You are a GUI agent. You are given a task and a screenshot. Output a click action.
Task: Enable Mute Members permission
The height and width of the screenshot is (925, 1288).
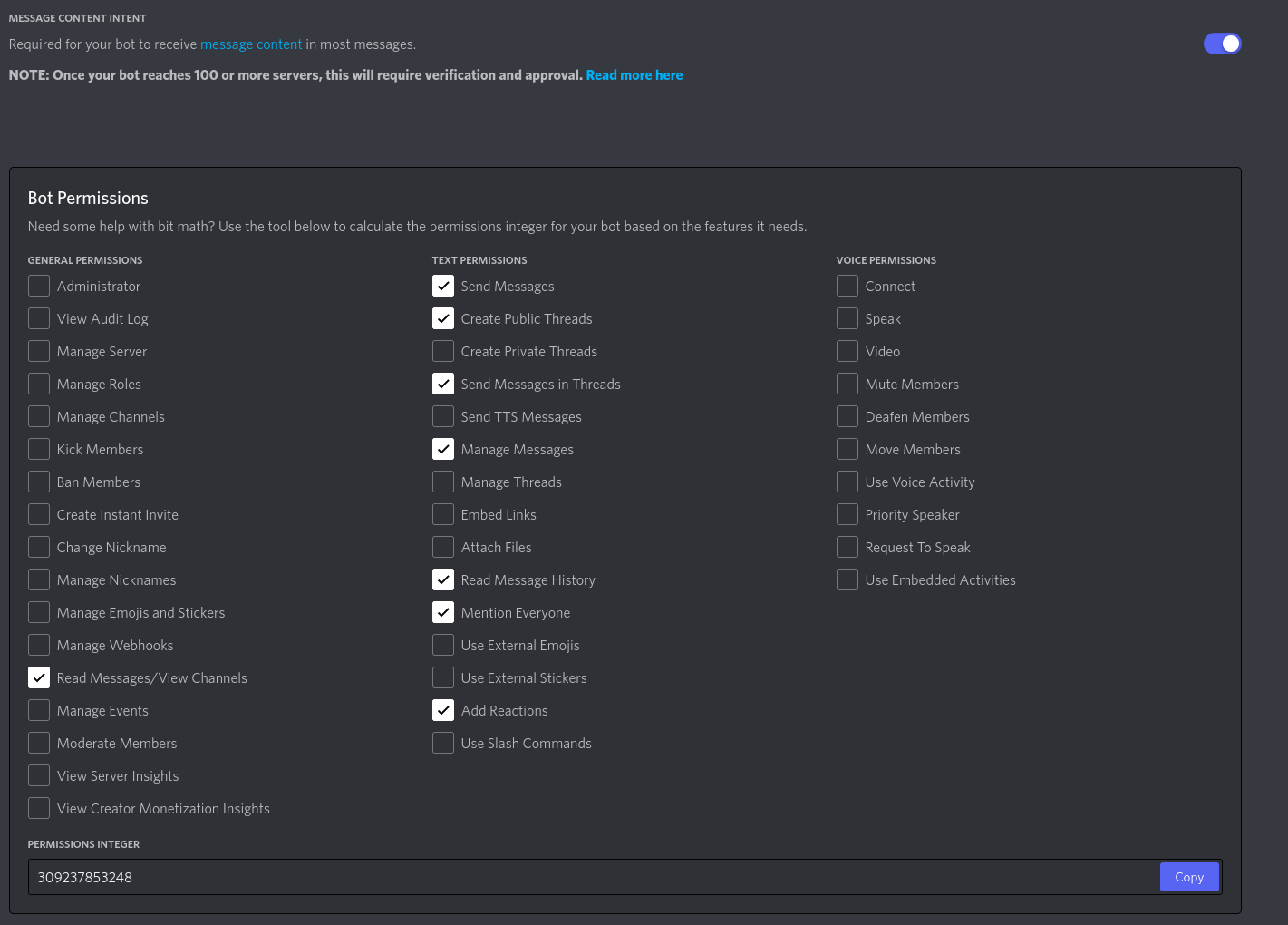coord(847,384)
